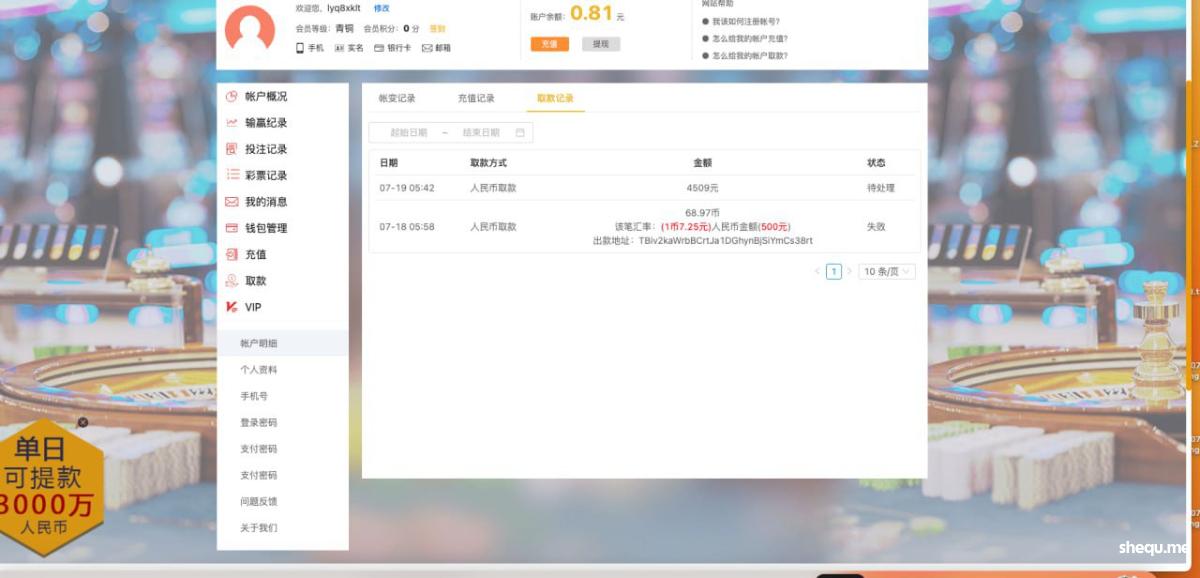
Task: Go to next page with right chevron
Action: [x=850, y=272]
